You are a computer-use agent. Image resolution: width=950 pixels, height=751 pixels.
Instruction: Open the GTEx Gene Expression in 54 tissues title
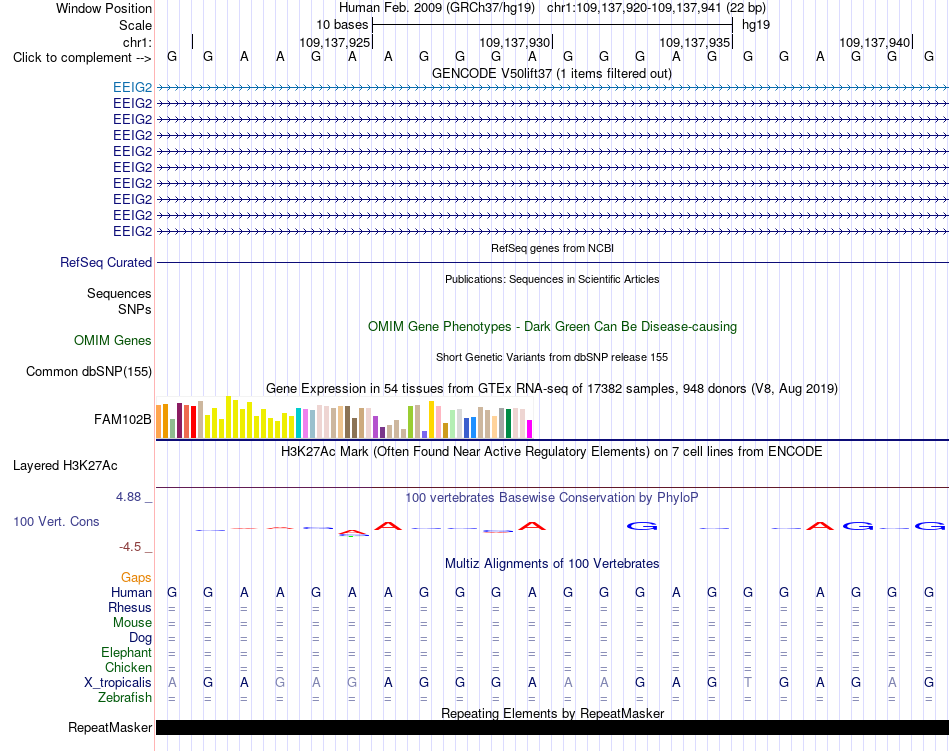(x=552, y=389)
